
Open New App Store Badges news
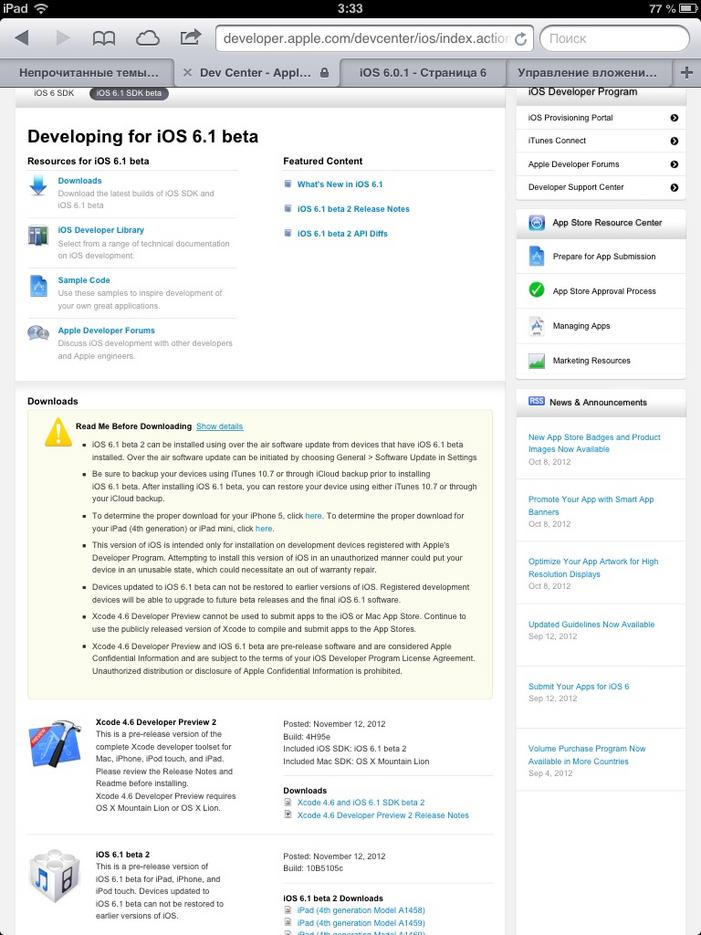click(594, 443)
